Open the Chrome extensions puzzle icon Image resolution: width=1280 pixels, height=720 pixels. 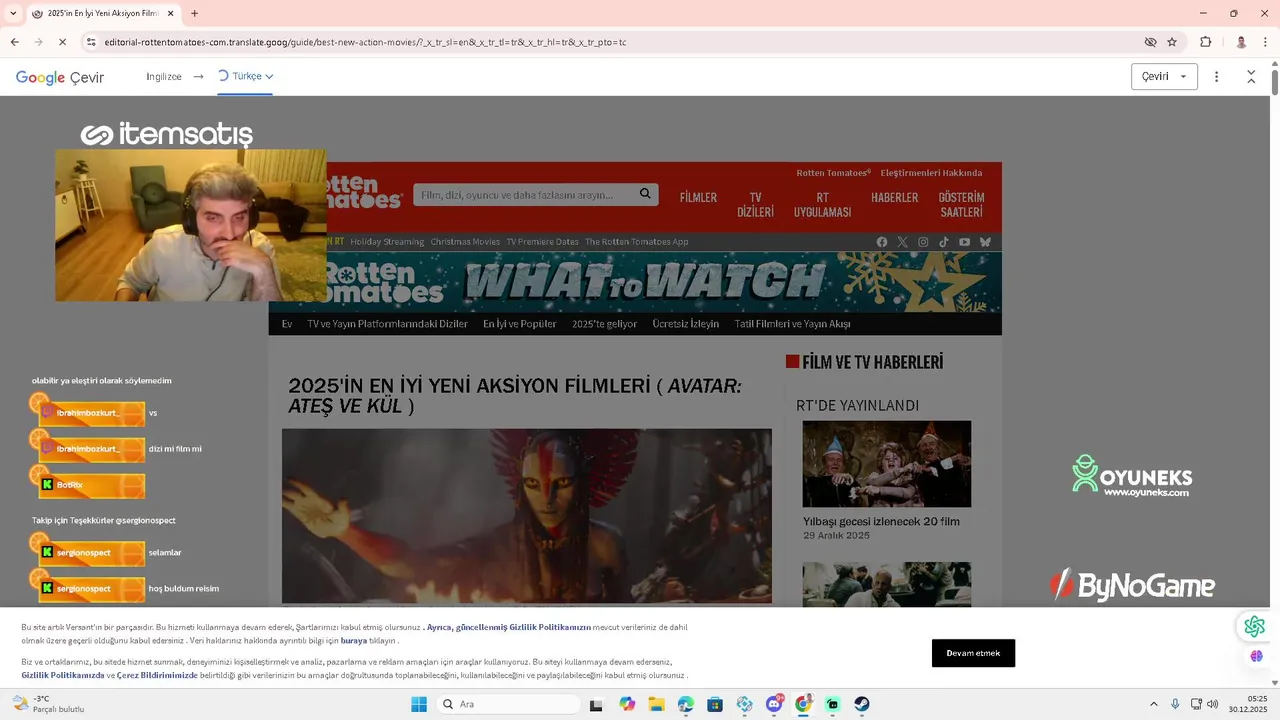point(1205,42)
